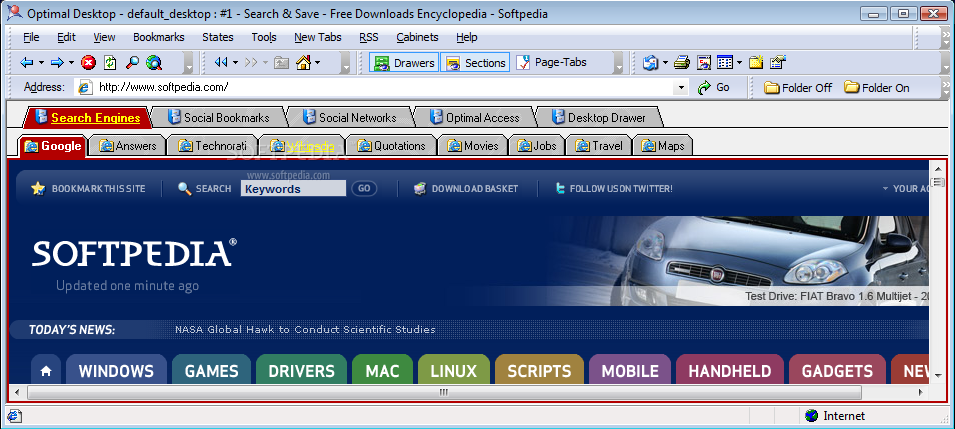Screen dimensions: 955x429
Task: Click the printer icon
Action: 682,62
